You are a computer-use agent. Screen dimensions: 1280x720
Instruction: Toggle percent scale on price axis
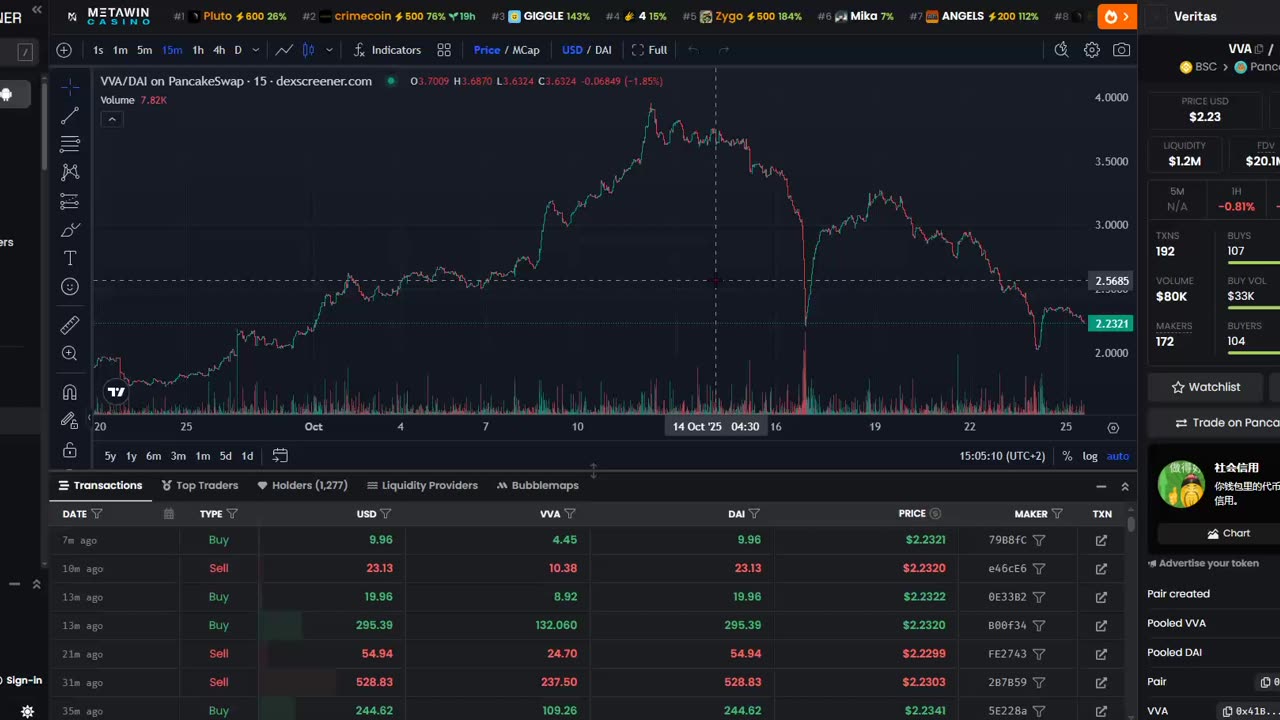pos(1067,456)
